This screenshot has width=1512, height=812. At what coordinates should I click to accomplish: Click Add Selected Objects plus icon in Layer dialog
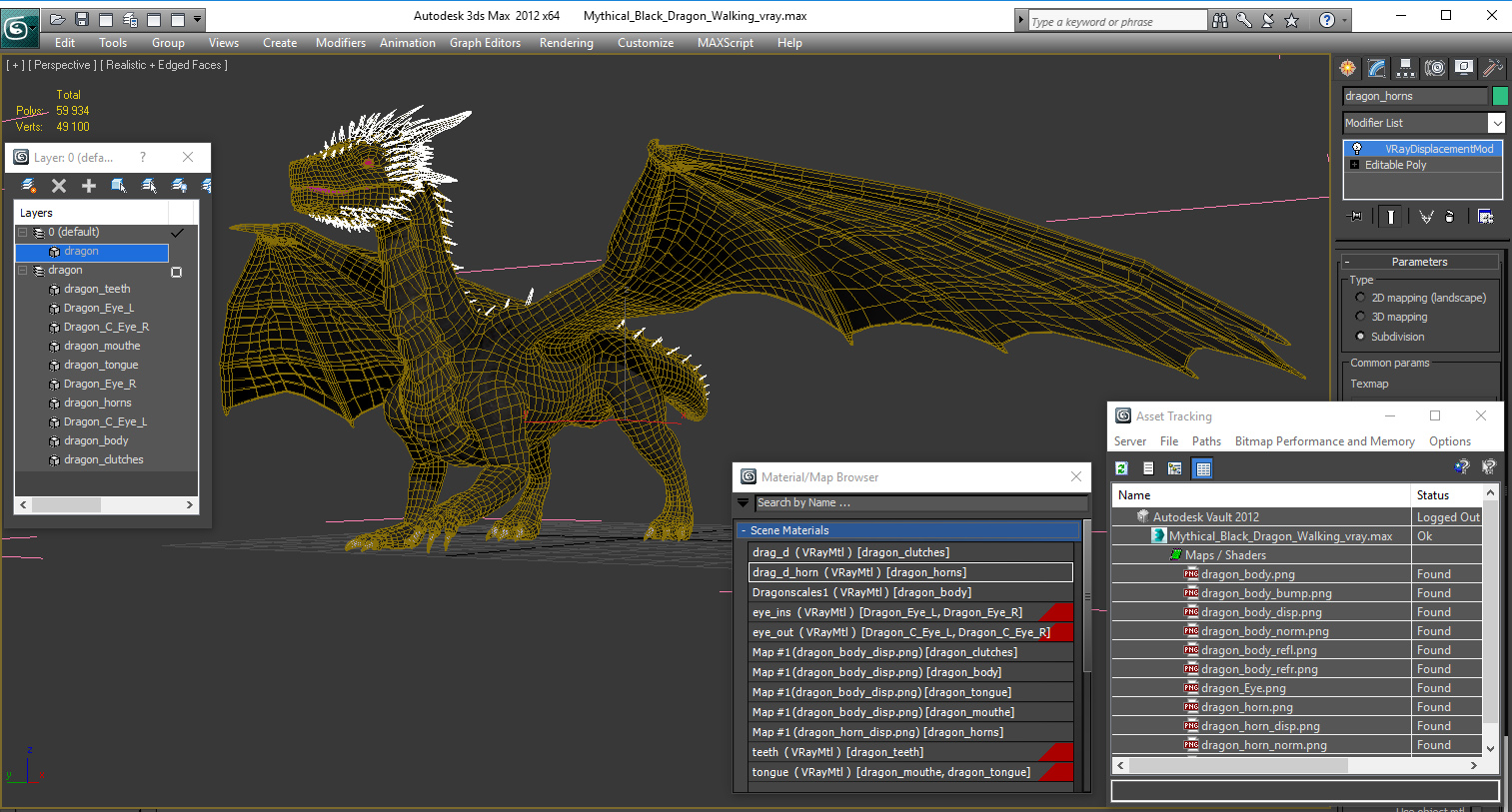[89, 186]
